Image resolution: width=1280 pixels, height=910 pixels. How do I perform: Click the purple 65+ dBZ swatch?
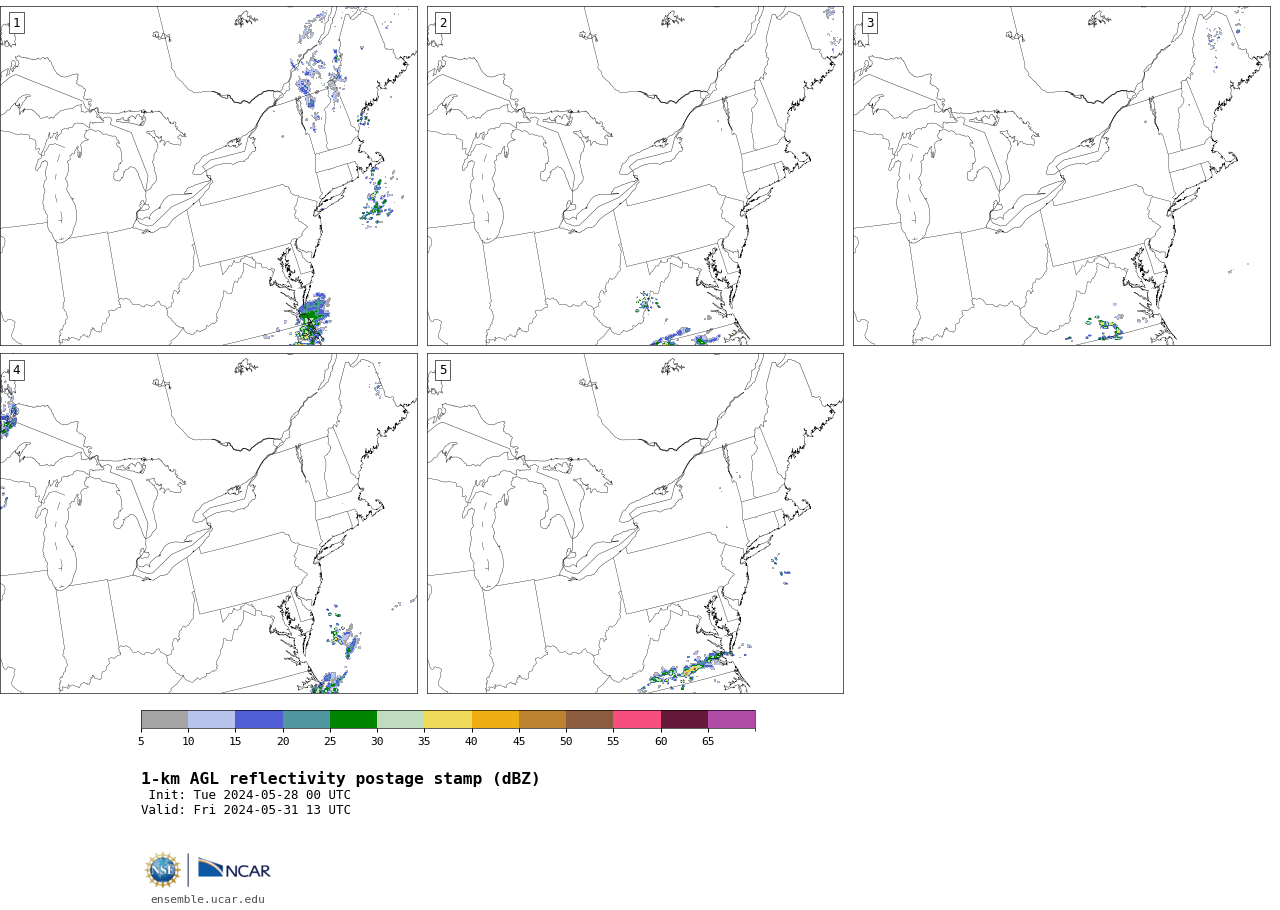732,720
